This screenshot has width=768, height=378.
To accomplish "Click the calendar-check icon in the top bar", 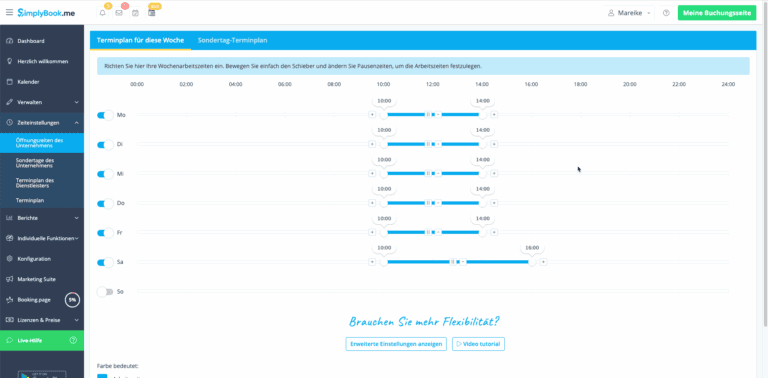I will coord(135,13).
